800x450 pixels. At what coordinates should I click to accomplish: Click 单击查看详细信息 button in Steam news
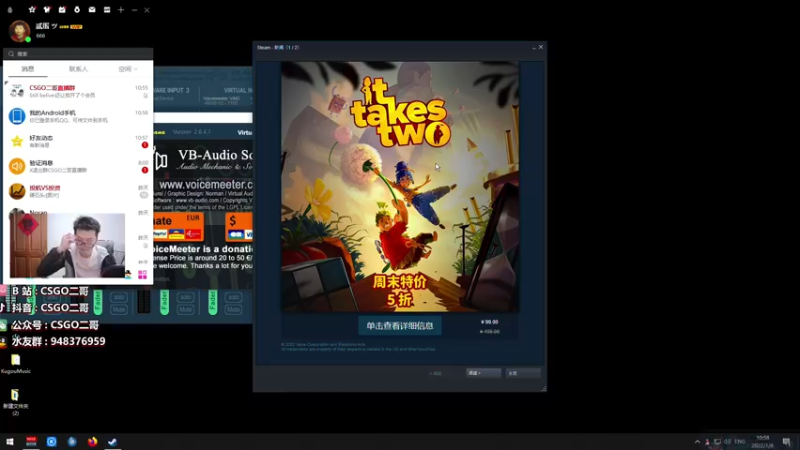point(399,326)
